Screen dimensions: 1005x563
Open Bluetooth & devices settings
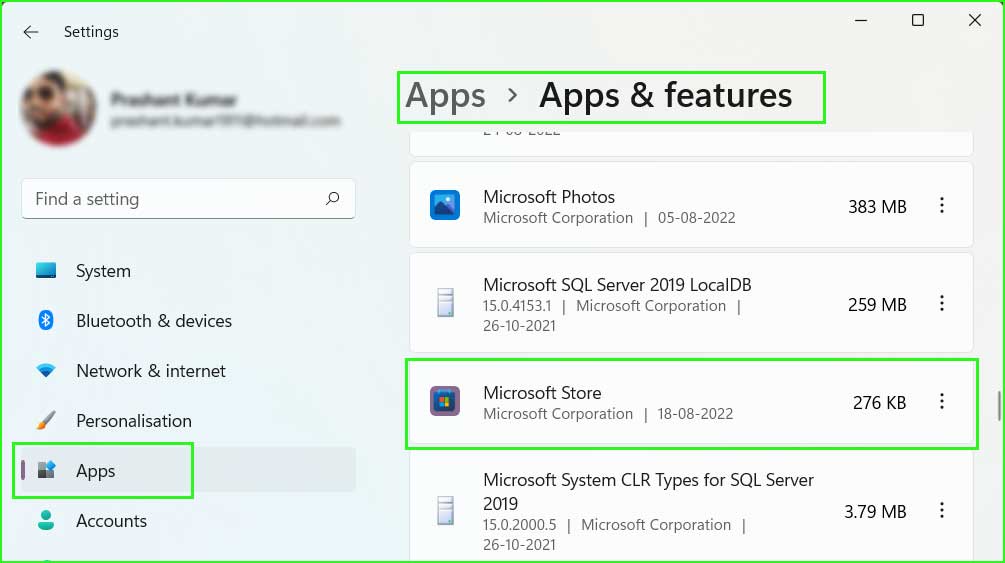pos(188,321)
